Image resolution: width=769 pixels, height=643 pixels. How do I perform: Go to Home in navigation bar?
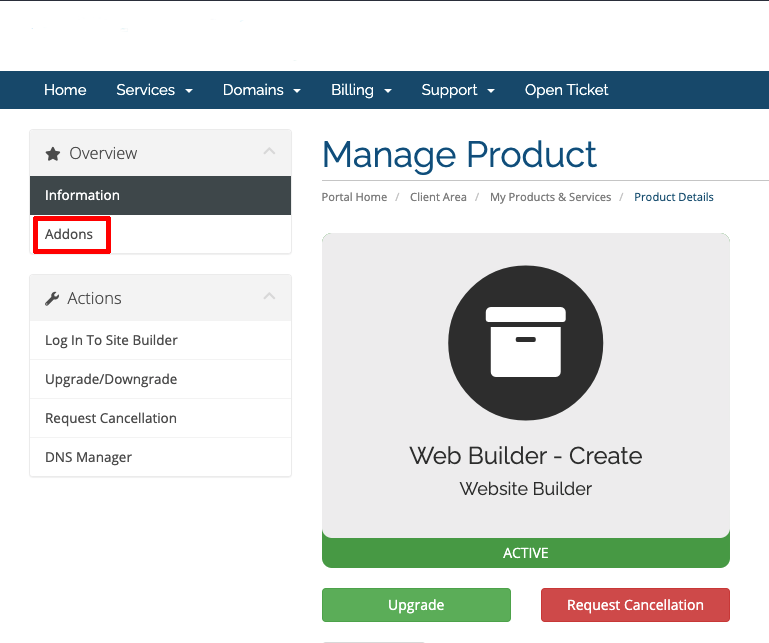coord(65,90)
